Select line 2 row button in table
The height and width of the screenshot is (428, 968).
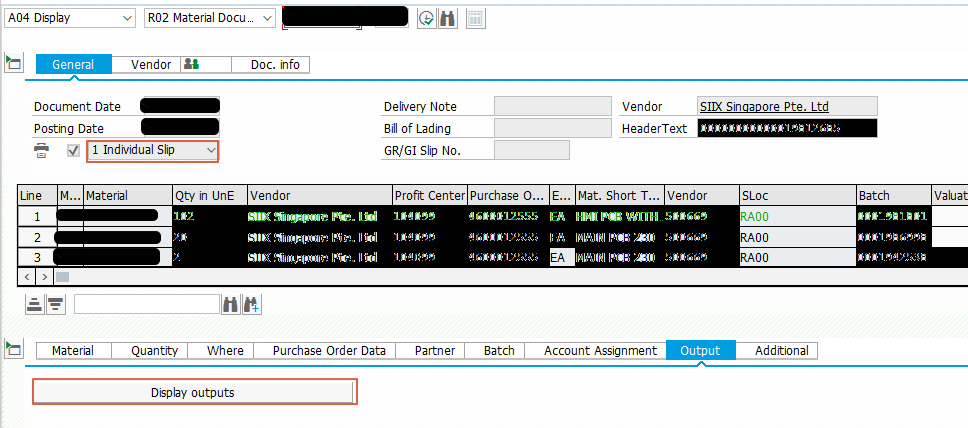37,237
